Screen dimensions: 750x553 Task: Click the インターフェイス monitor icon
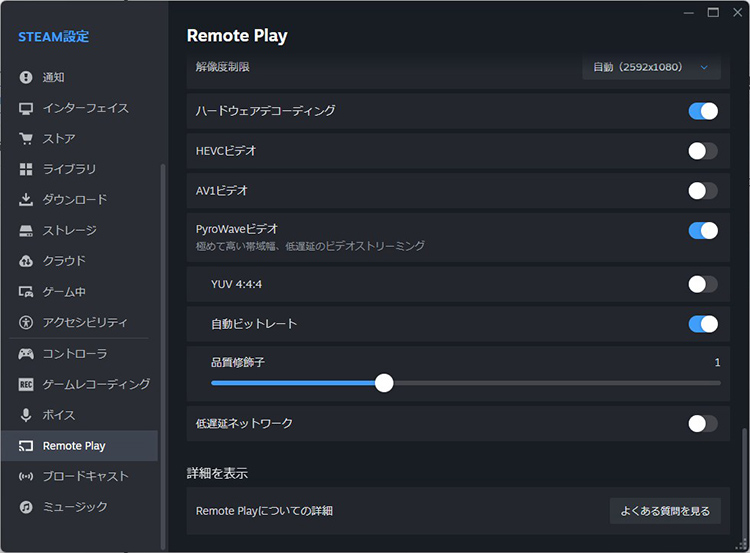(x=26, y=108)
